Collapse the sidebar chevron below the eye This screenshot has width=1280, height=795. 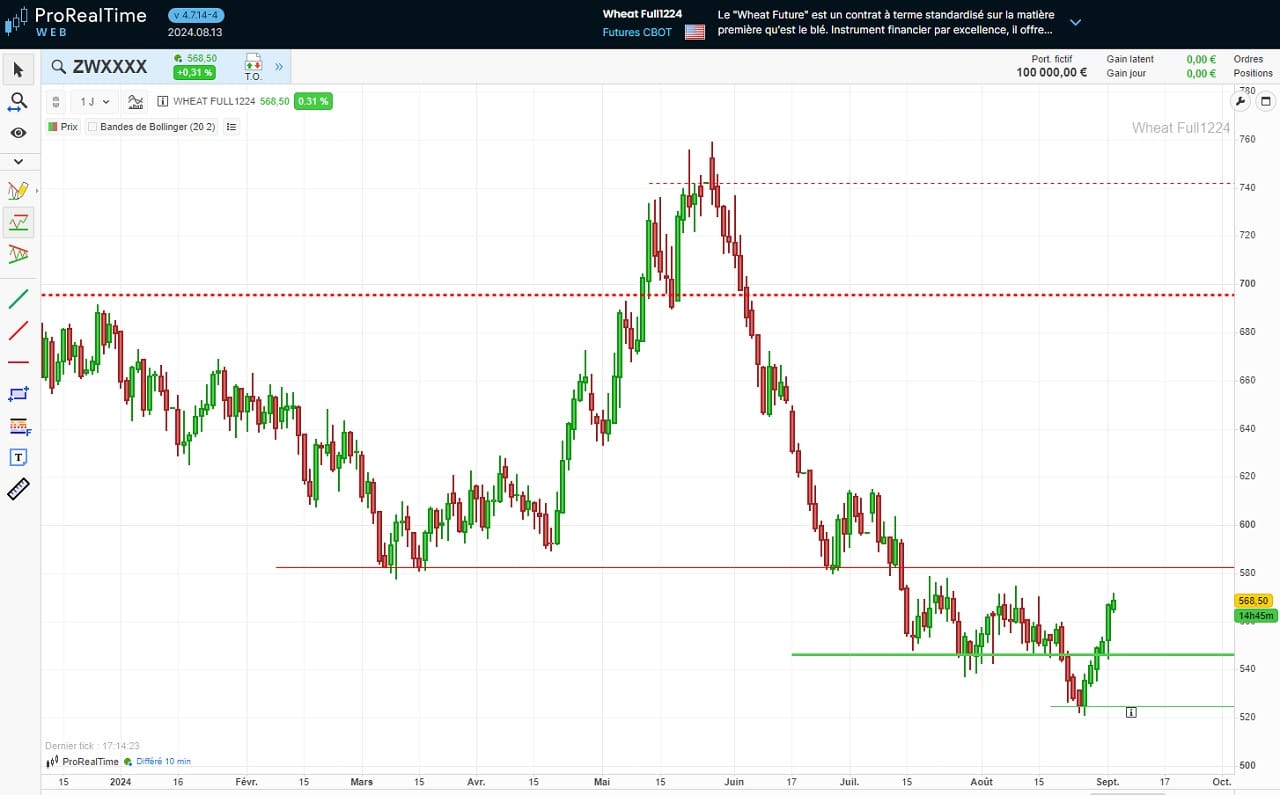(18, 161)
